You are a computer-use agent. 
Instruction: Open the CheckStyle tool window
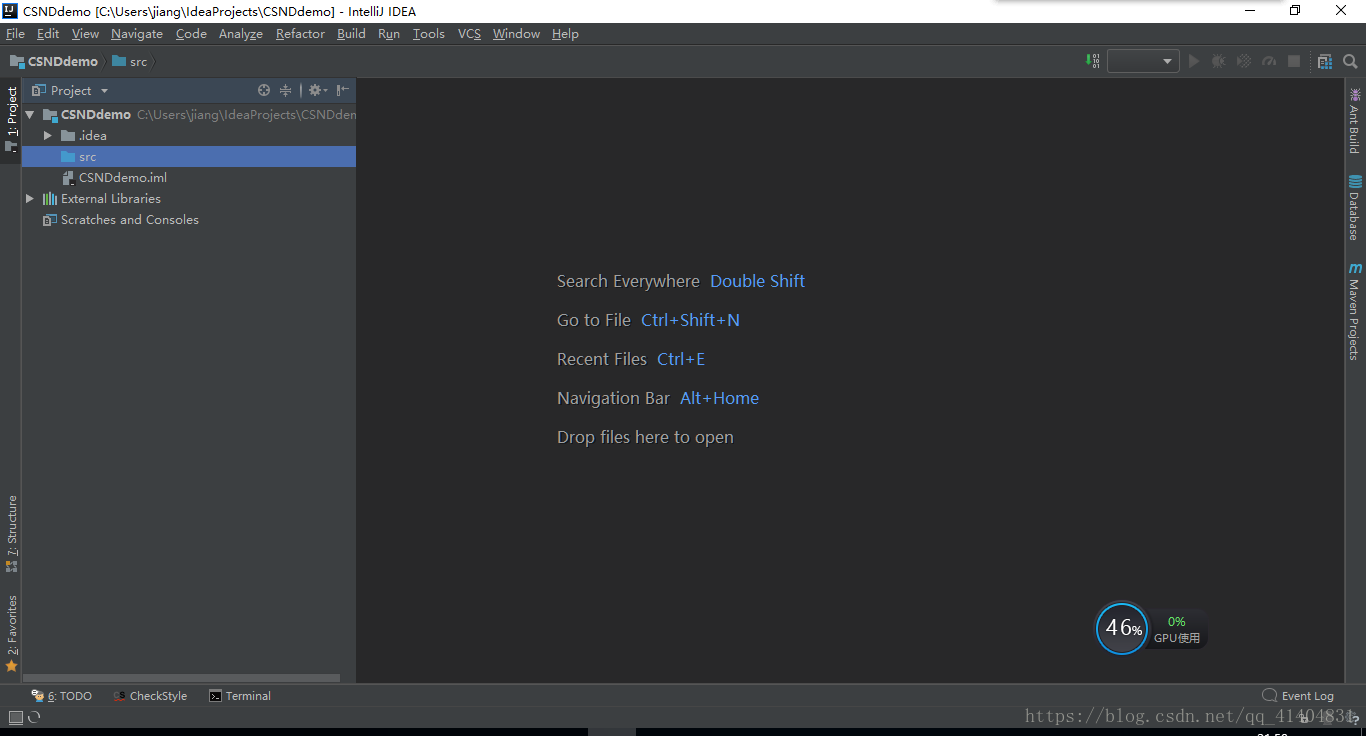point(150,696)
